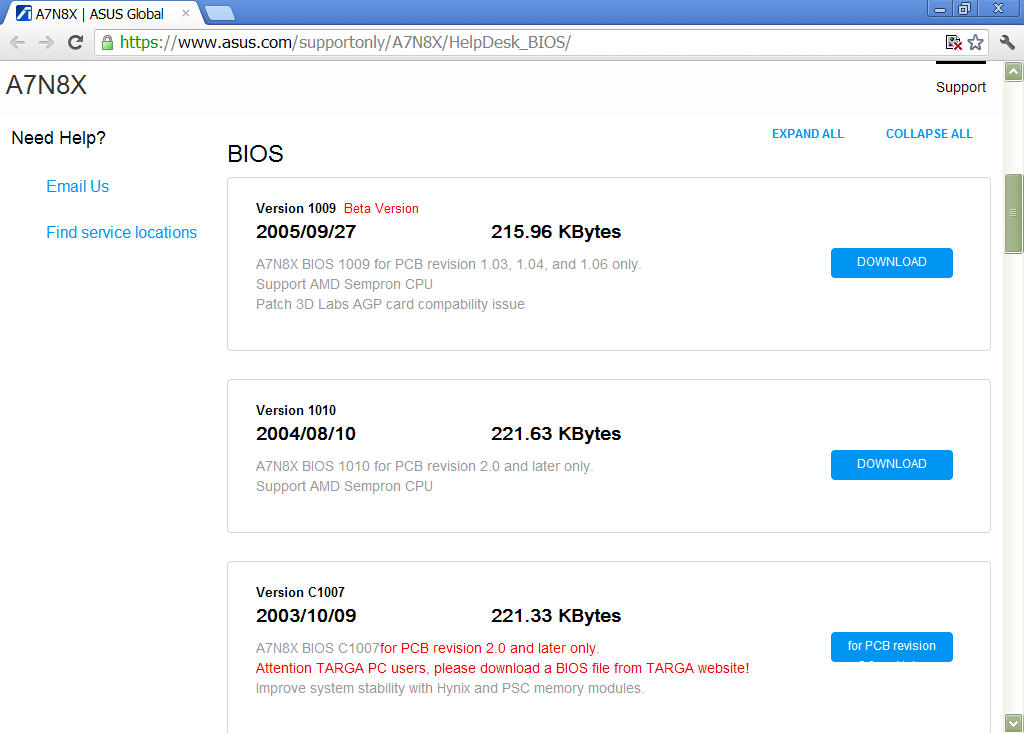
Task: Click the browser back arrow
Action: click(18, 43)
